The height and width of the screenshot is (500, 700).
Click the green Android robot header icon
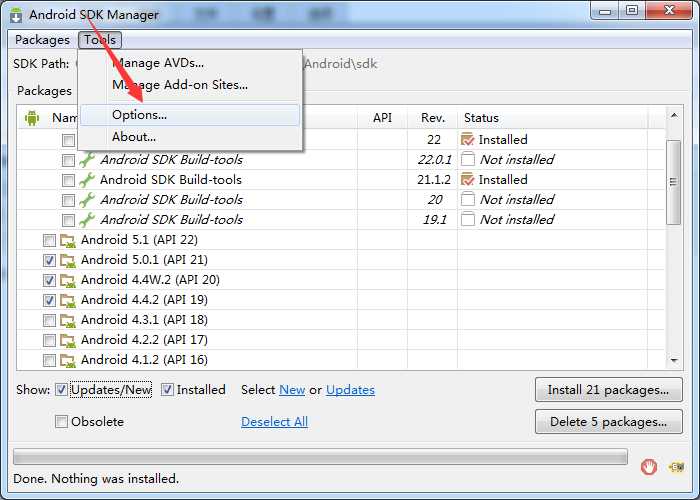pos(32,118)
